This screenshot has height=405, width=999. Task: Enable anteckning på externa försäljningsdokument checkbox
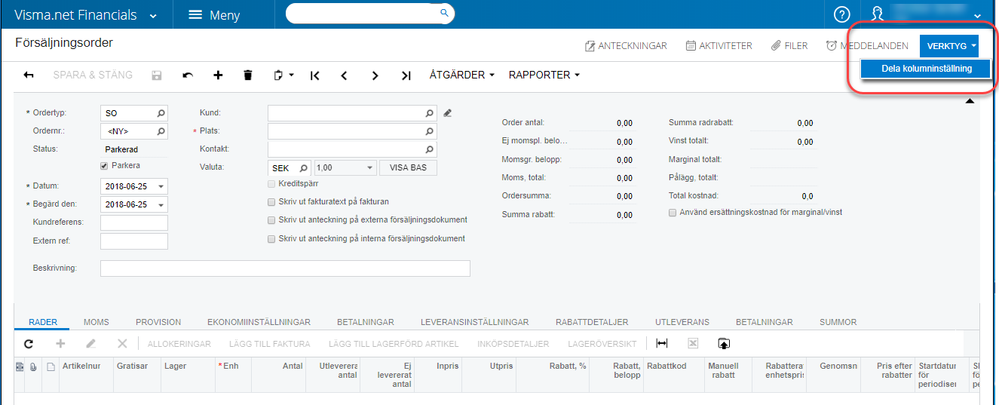271,220
